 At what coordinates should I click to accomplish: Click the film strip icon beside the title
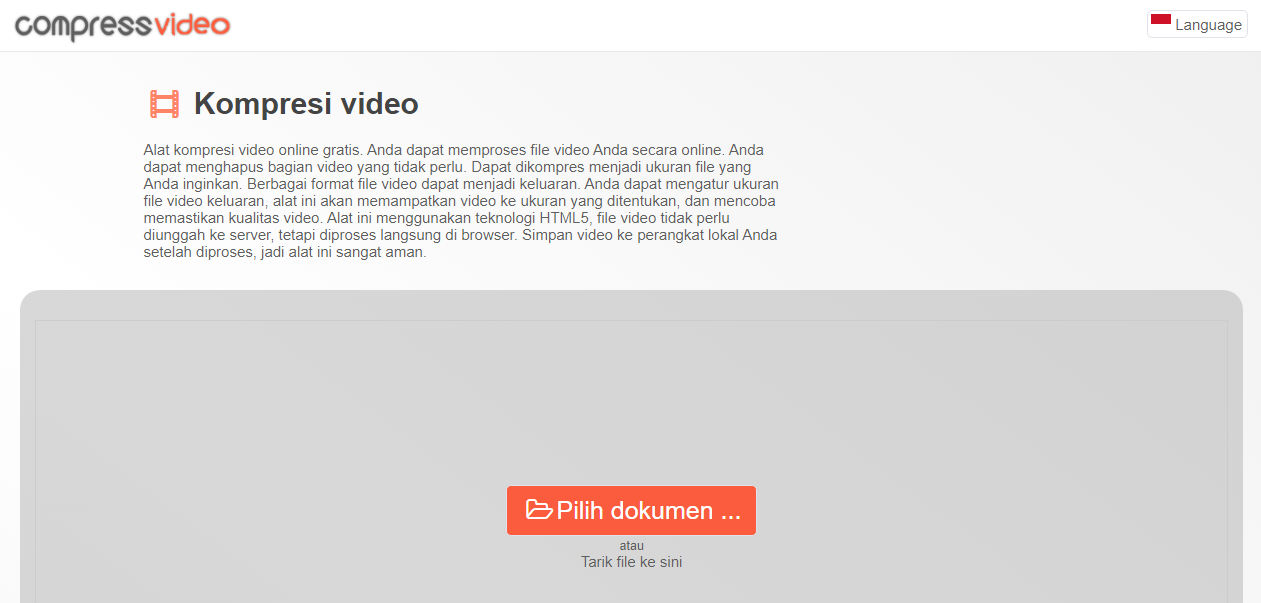[164, 104]
